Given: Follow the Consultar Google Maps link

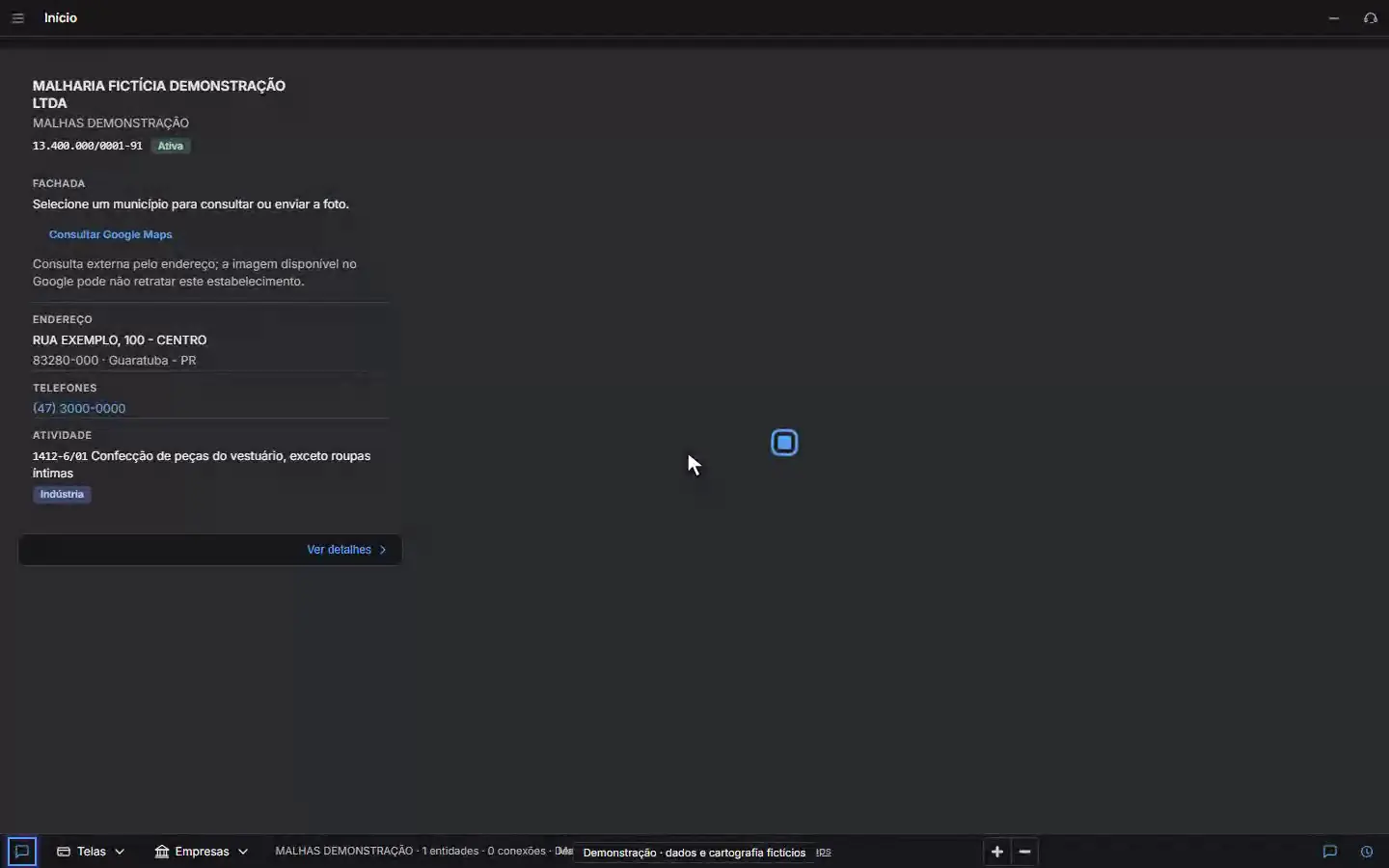Looking at the screenshot, I should (x=111, y=234).
